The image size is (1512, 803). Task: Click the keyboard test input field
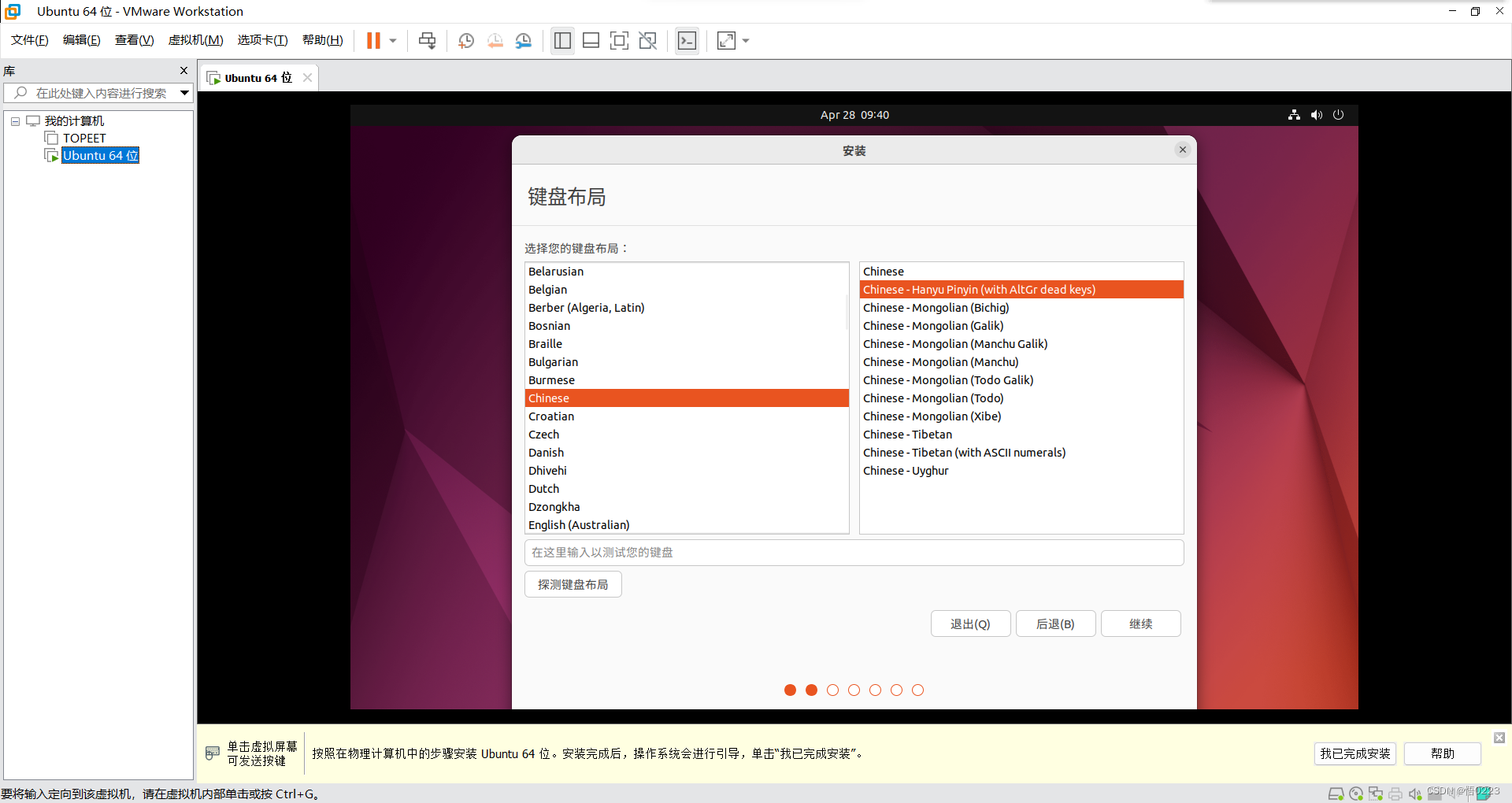point(854,553)
